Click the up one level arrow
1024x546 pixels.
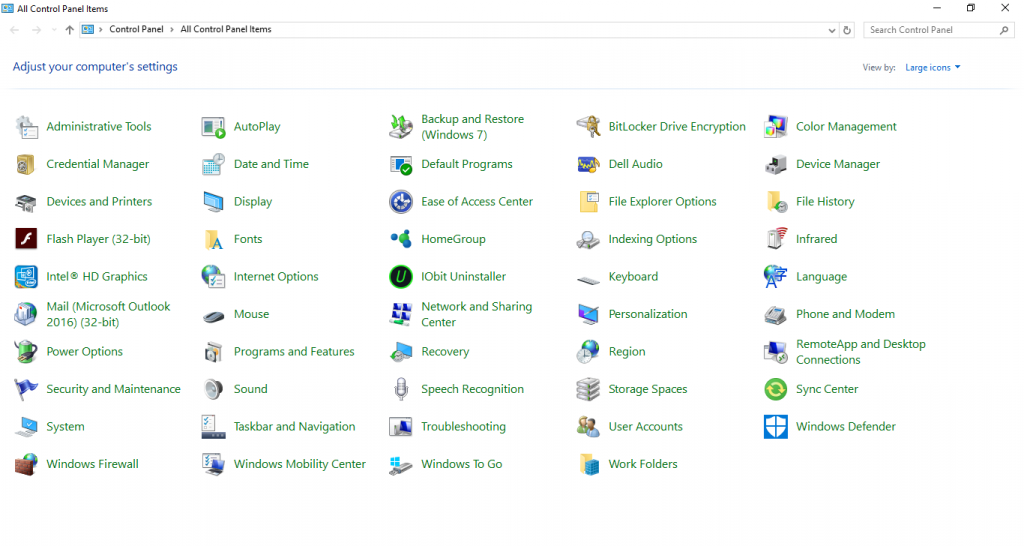click(69, 30)
